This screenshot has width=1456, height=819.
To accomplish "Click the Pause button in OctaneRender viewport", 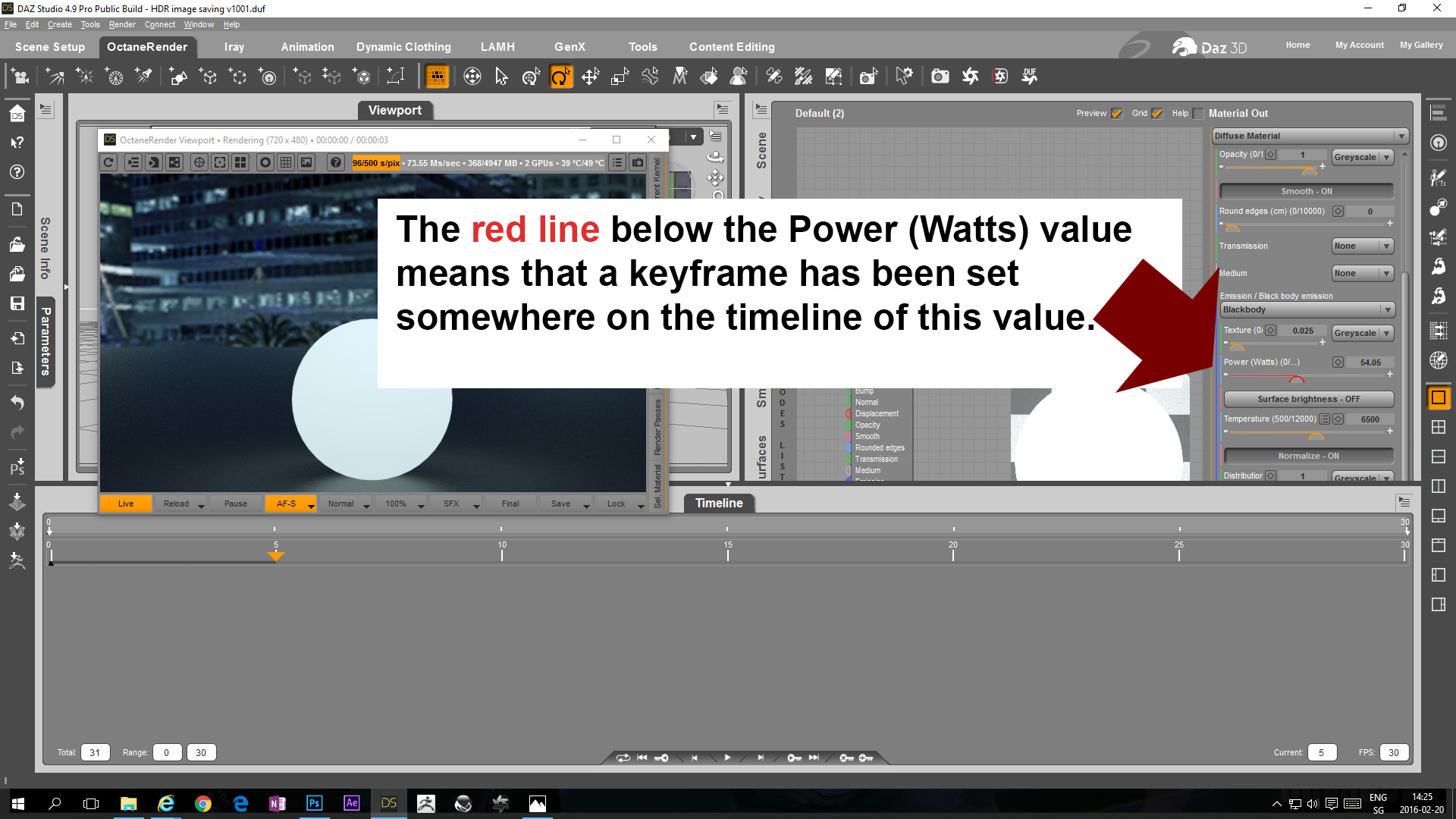I will pyautogui.click(x=235, y=504).
